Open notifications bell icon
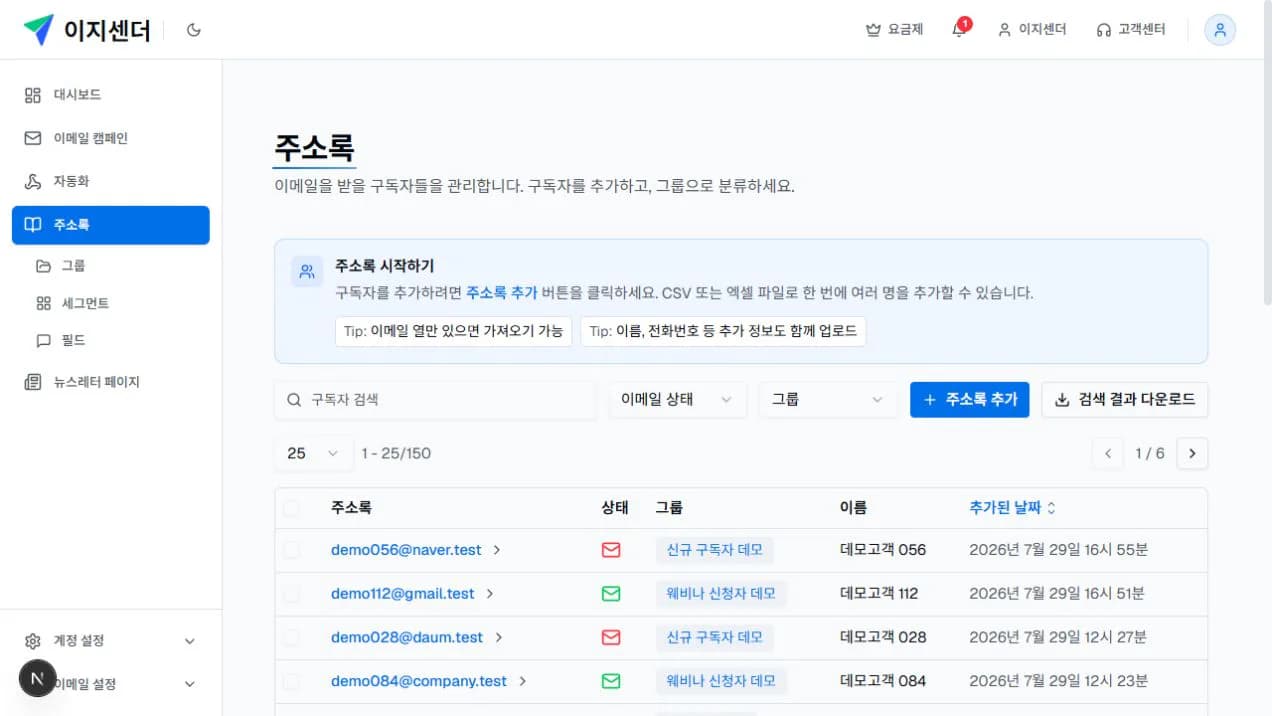 [959, 29]
